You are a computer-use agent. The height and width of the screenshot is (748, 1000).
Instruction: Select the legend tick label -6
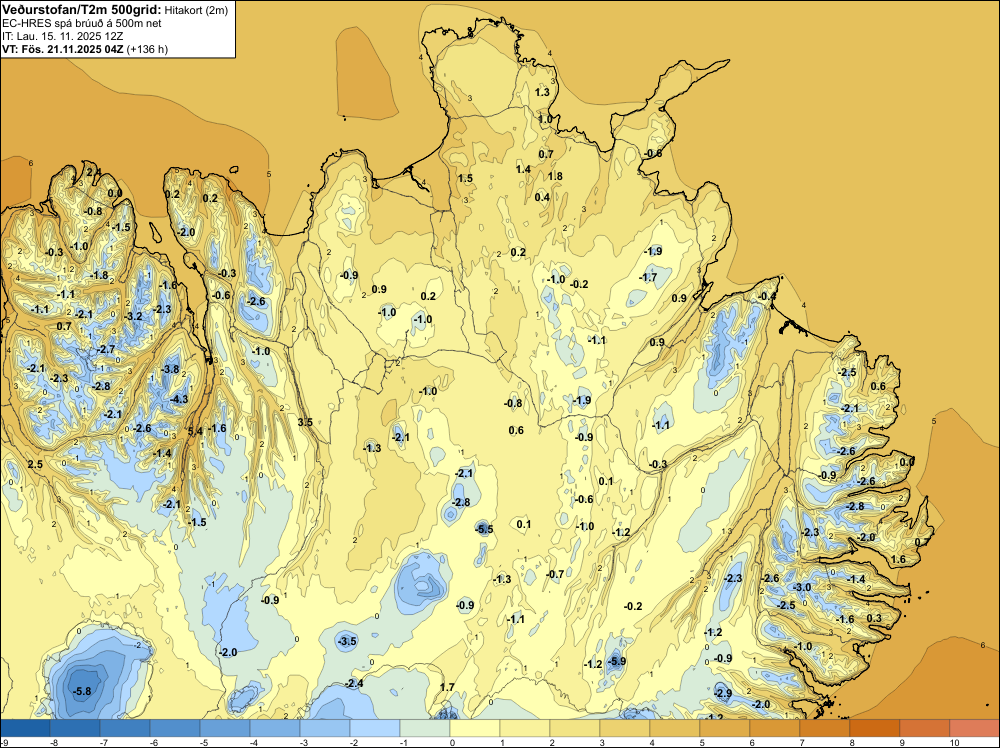point(154,743)
